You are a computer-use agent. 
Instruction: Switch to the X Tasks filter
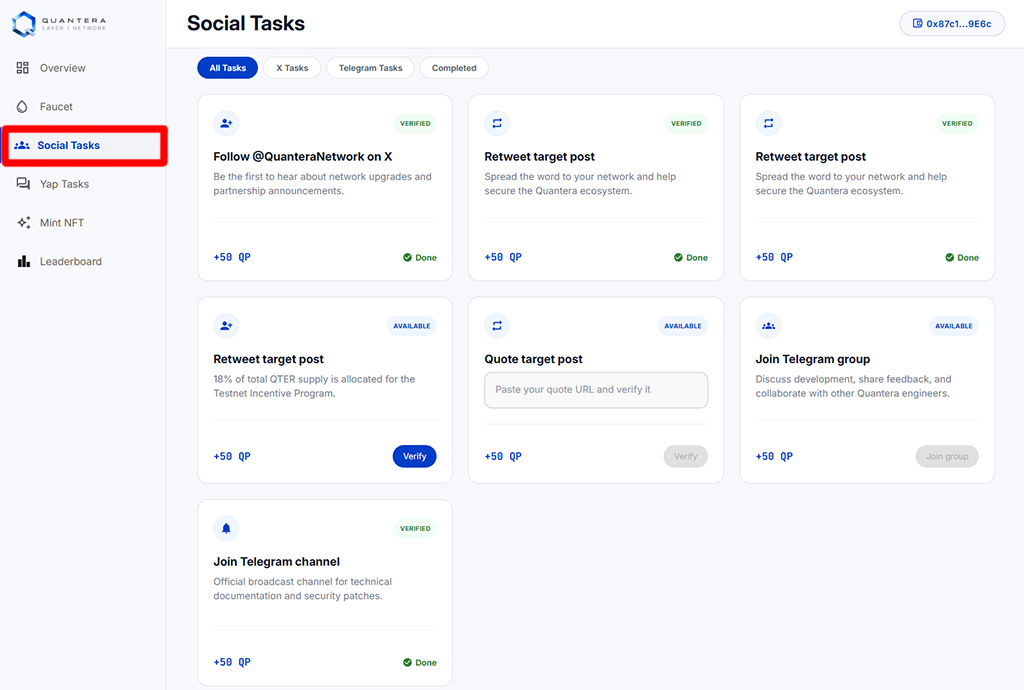click(292, 68)
